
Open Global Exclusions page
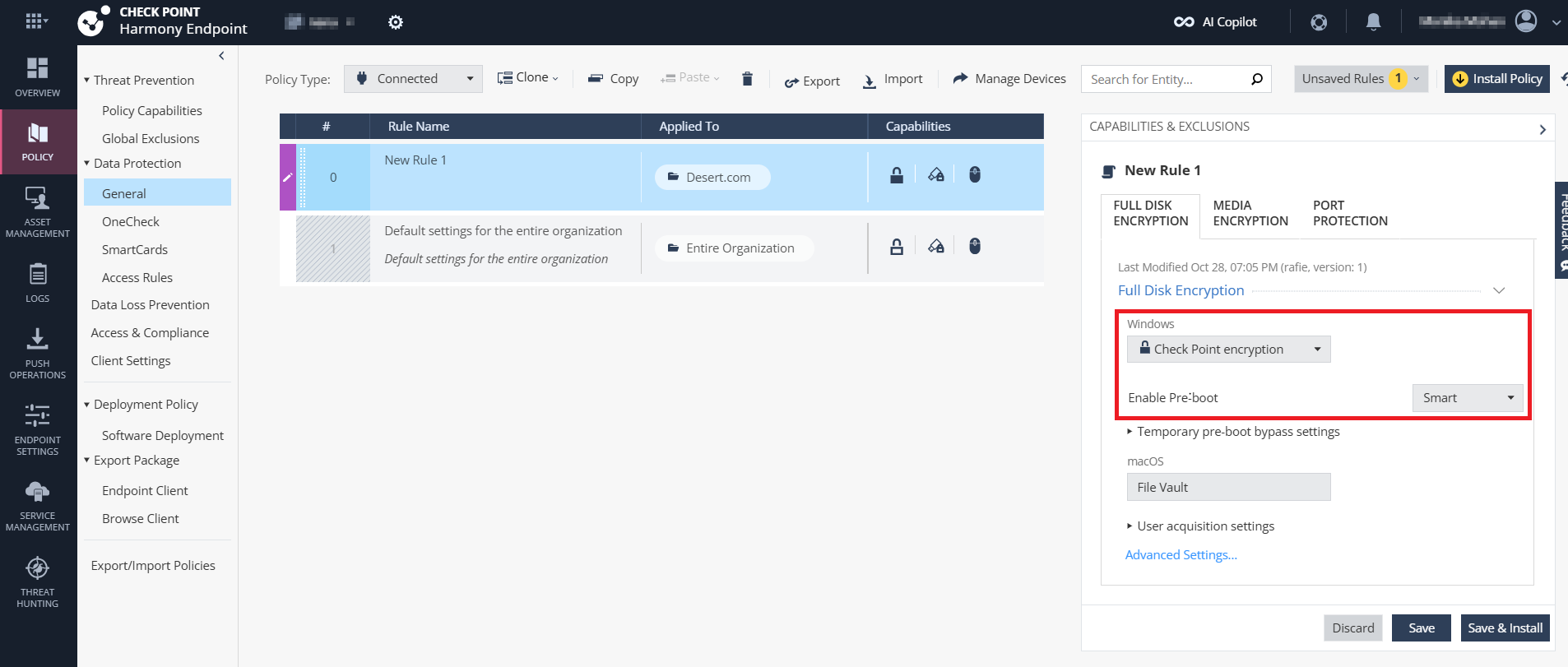(x=151, y=138)
